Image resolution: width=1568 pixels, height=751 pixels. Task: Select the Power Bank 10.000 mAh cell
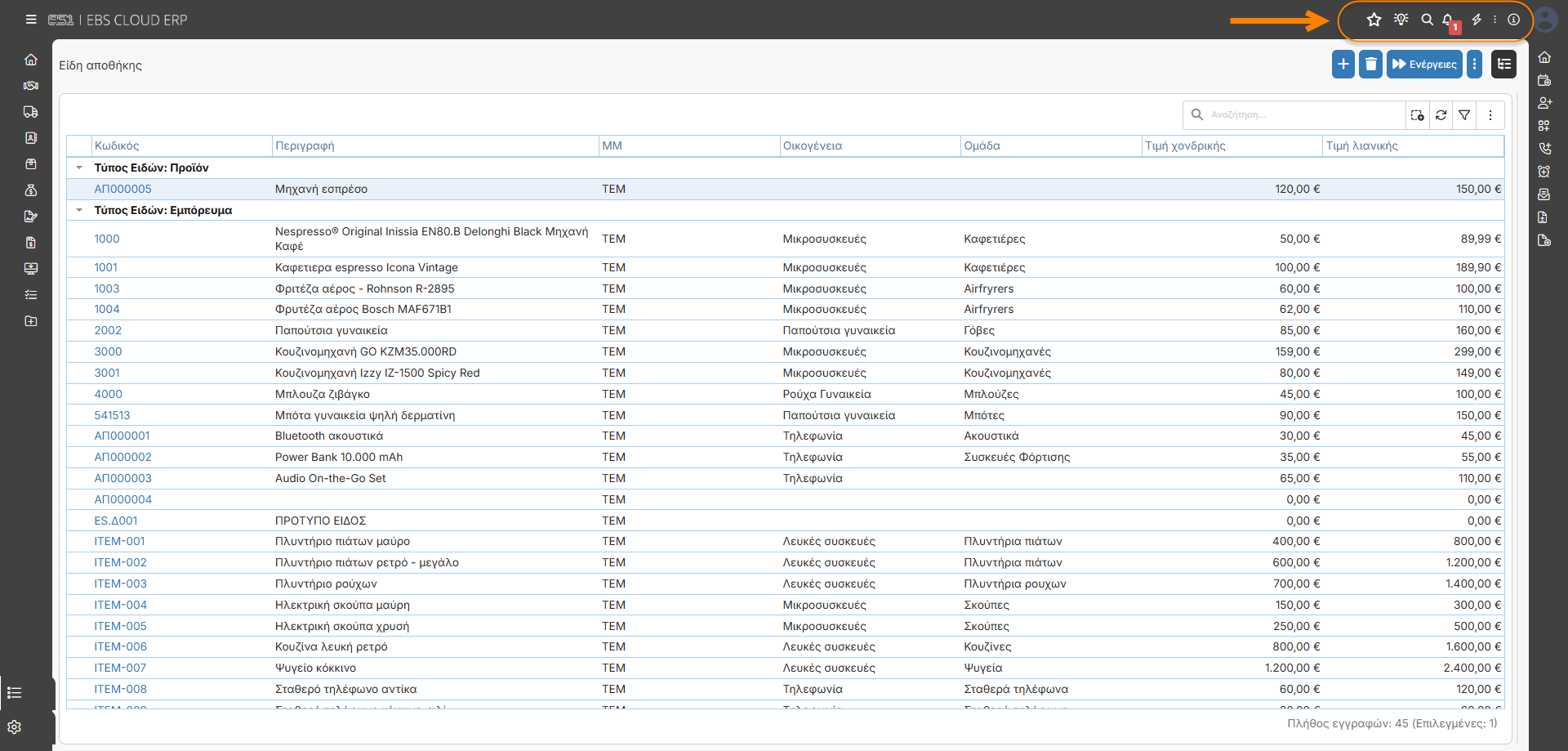[435, 457]
